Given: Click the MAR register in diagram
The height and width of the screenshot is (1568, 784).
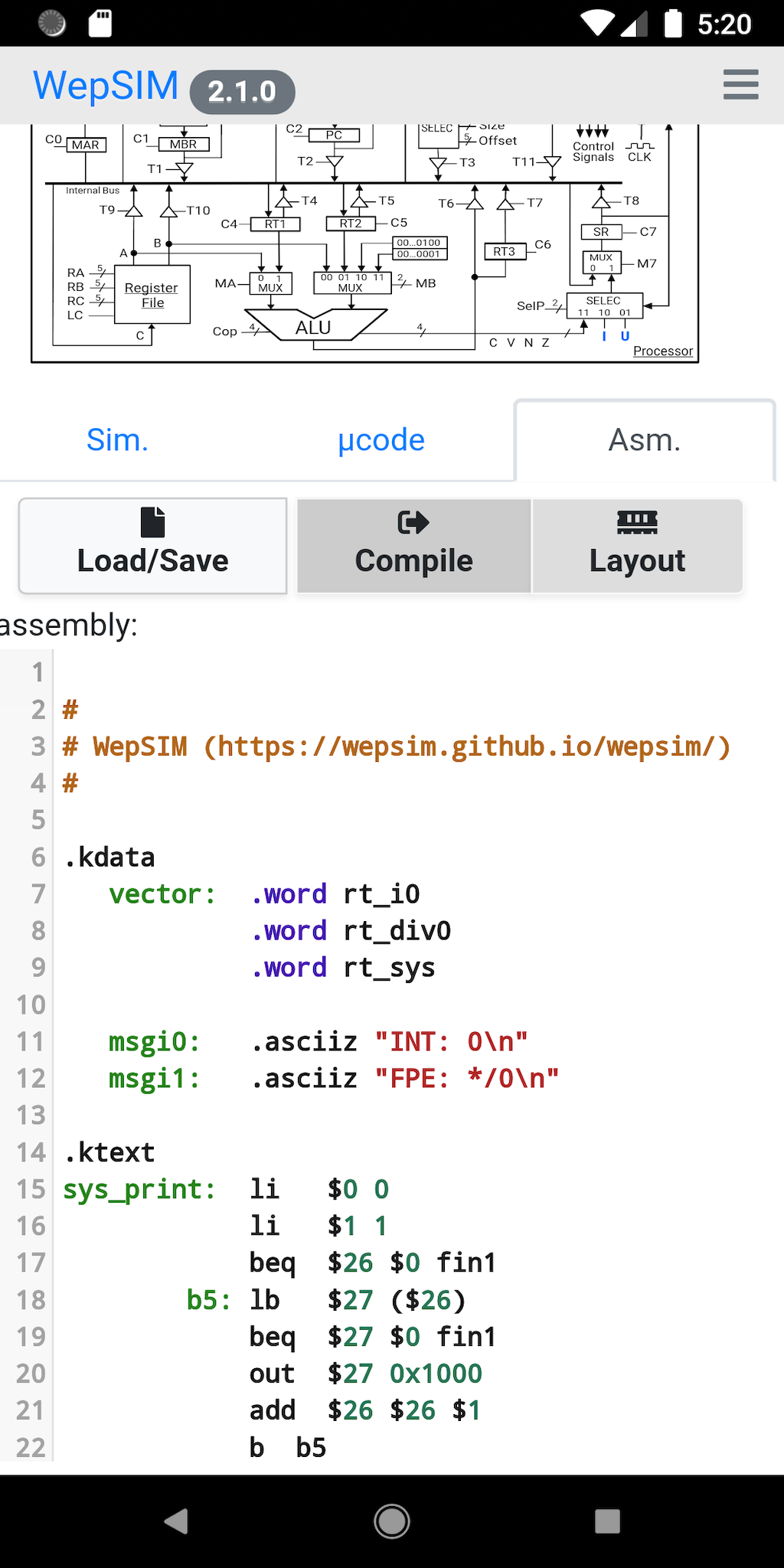Looking at the screenshot, I should pyautogui.click(x=86, y=145).
